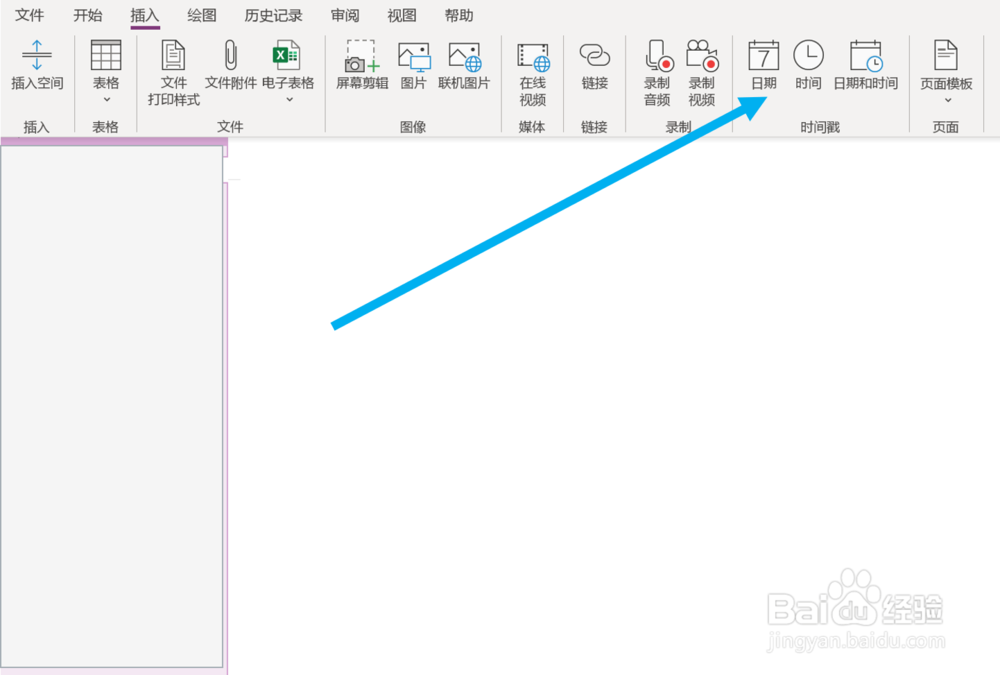Viewport: 1000px width, 675px height.
Task: Open the 视图 (View) tab
Action: pyautogui.click(x=402, y=15)
